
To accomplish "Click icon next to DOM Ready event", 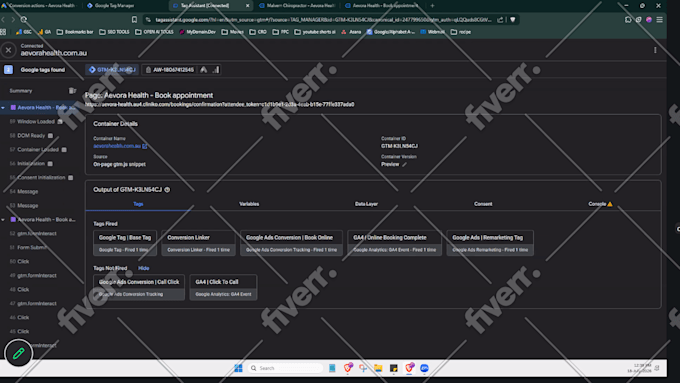I will [x=50, y=136].
